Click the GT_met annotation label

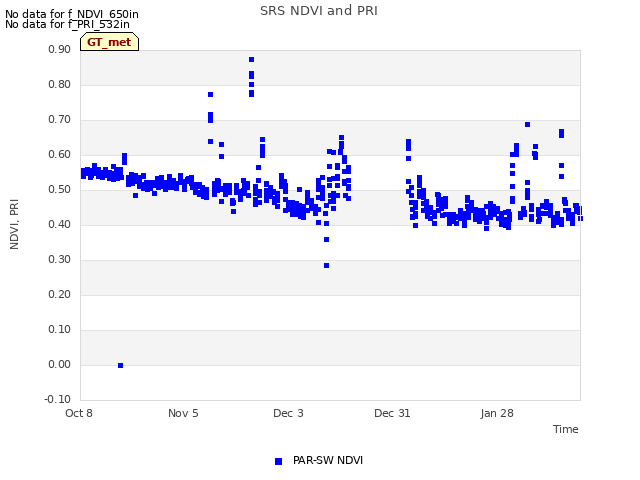(109, 42)
